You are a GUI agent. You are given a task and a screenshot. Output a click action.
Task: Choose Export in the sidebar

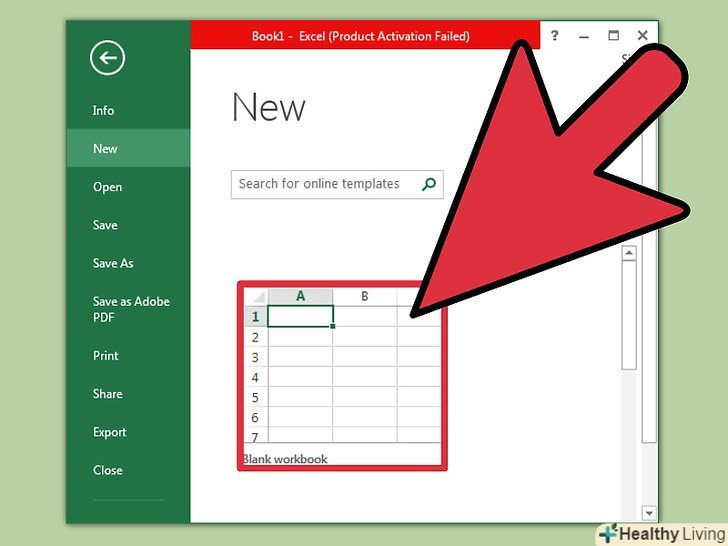tap(110, 432)
